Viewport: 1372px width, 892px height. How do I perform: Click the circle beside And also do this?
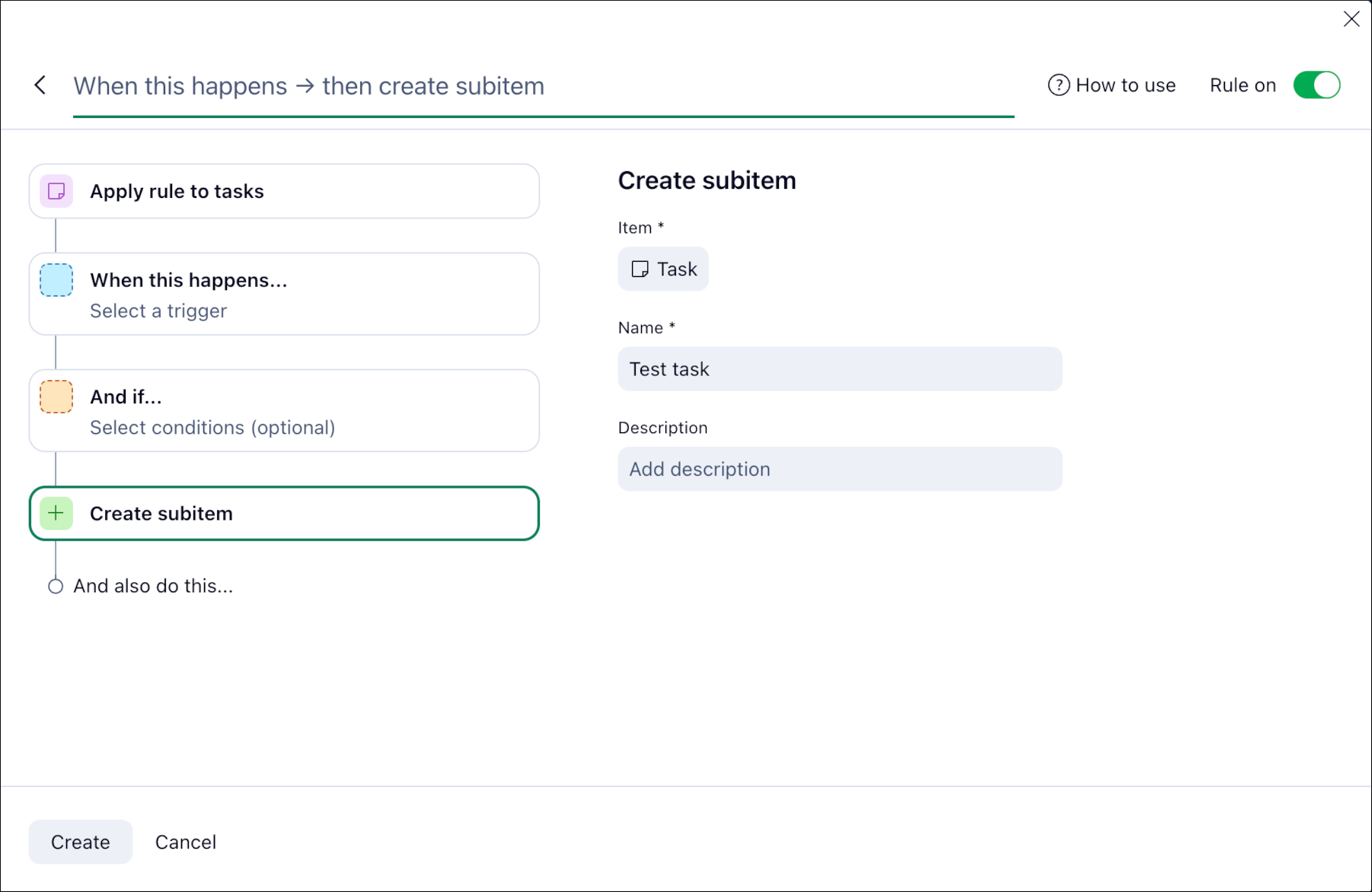click(x=56, y=587)
